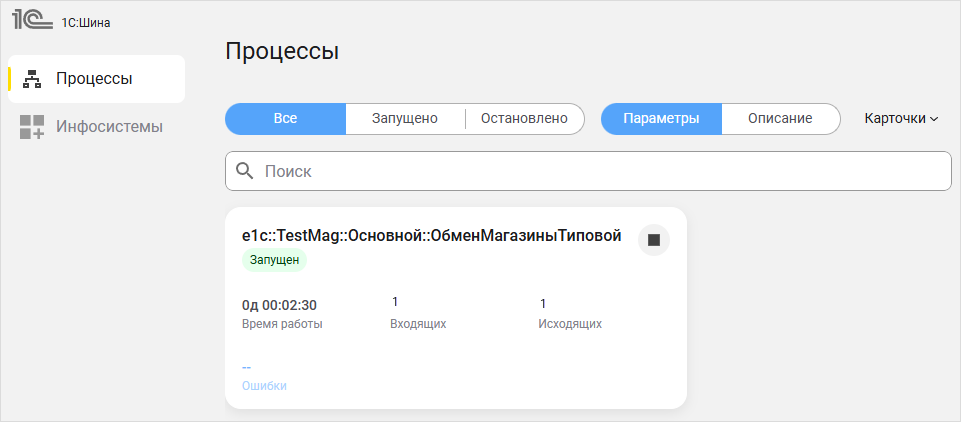Image resolution: width=961 pixels, height=422 pixels.
Task: Click the magnifier search icon
Action: [245, 172]
